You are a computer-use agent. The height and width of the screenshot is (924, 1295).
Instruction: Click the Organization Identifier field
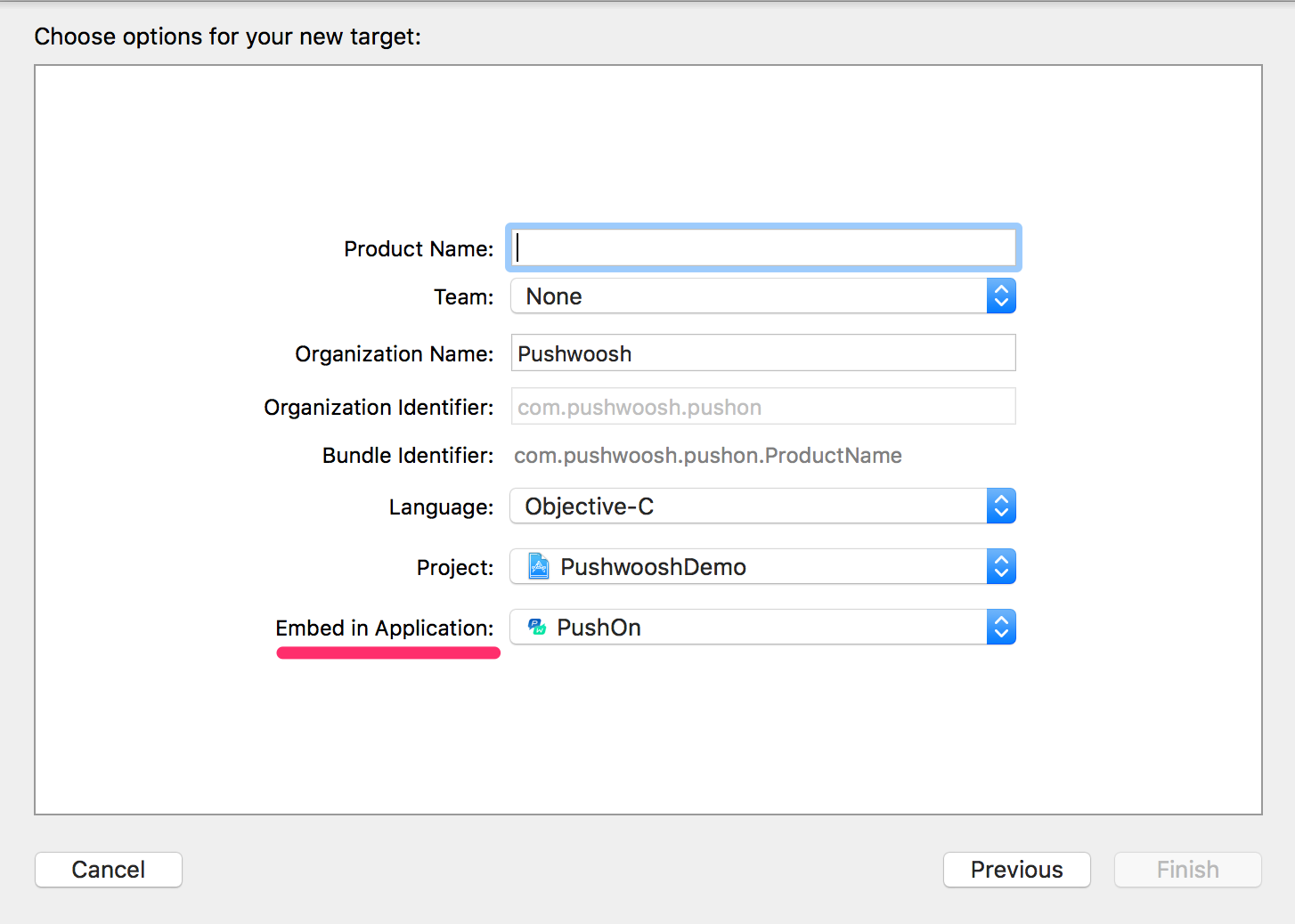[x=763, y=407]
